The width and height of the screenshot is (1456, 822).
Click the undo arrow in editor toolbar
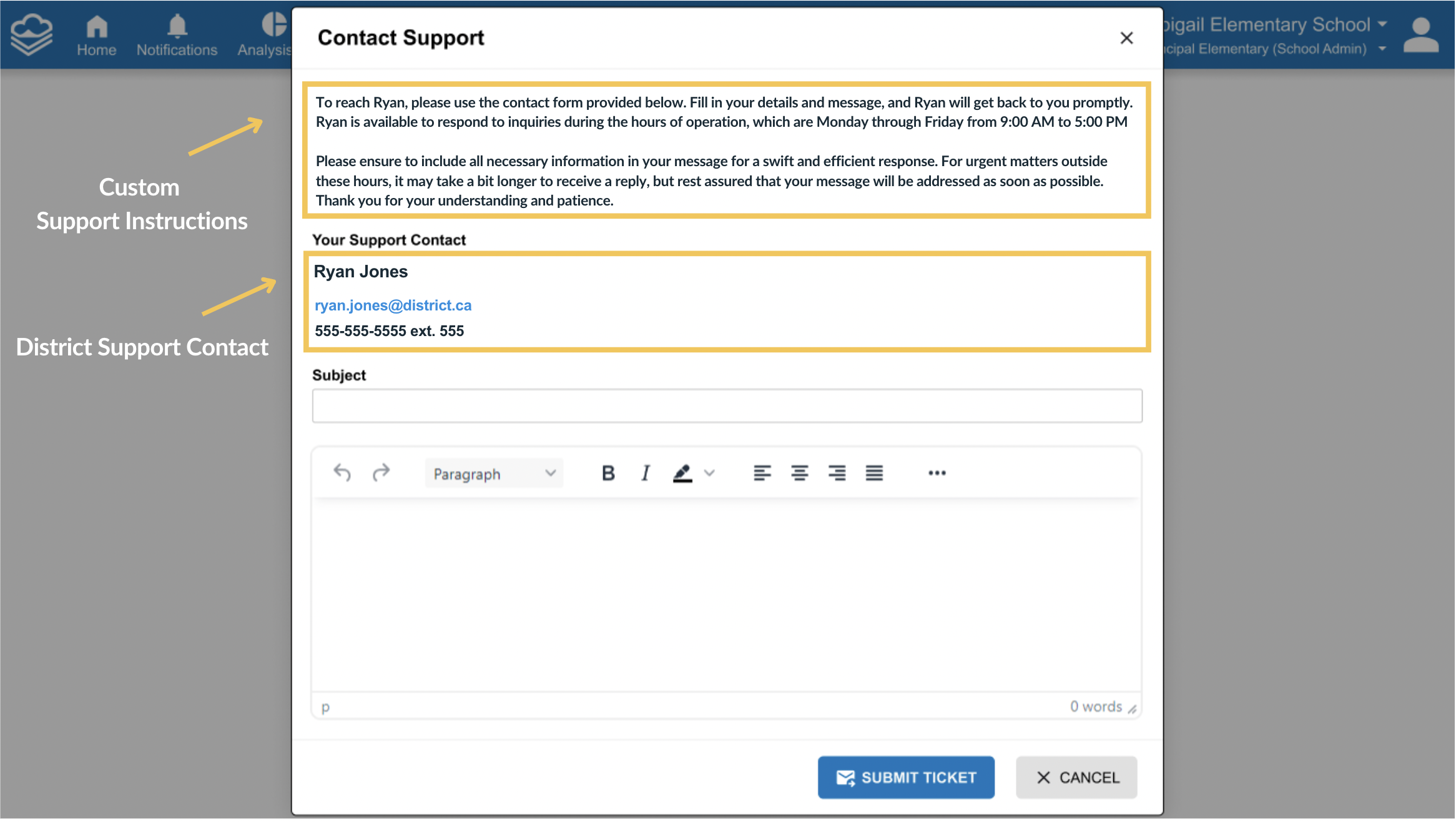click(342, 473)
